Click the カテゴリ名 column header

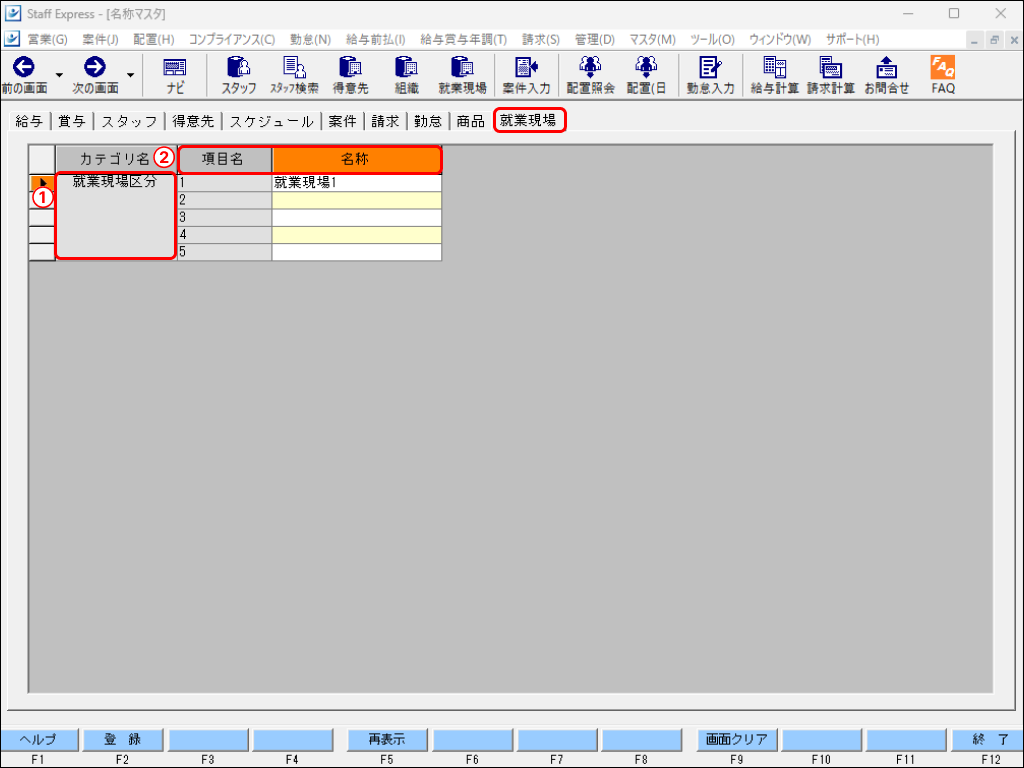pos(116,159)
